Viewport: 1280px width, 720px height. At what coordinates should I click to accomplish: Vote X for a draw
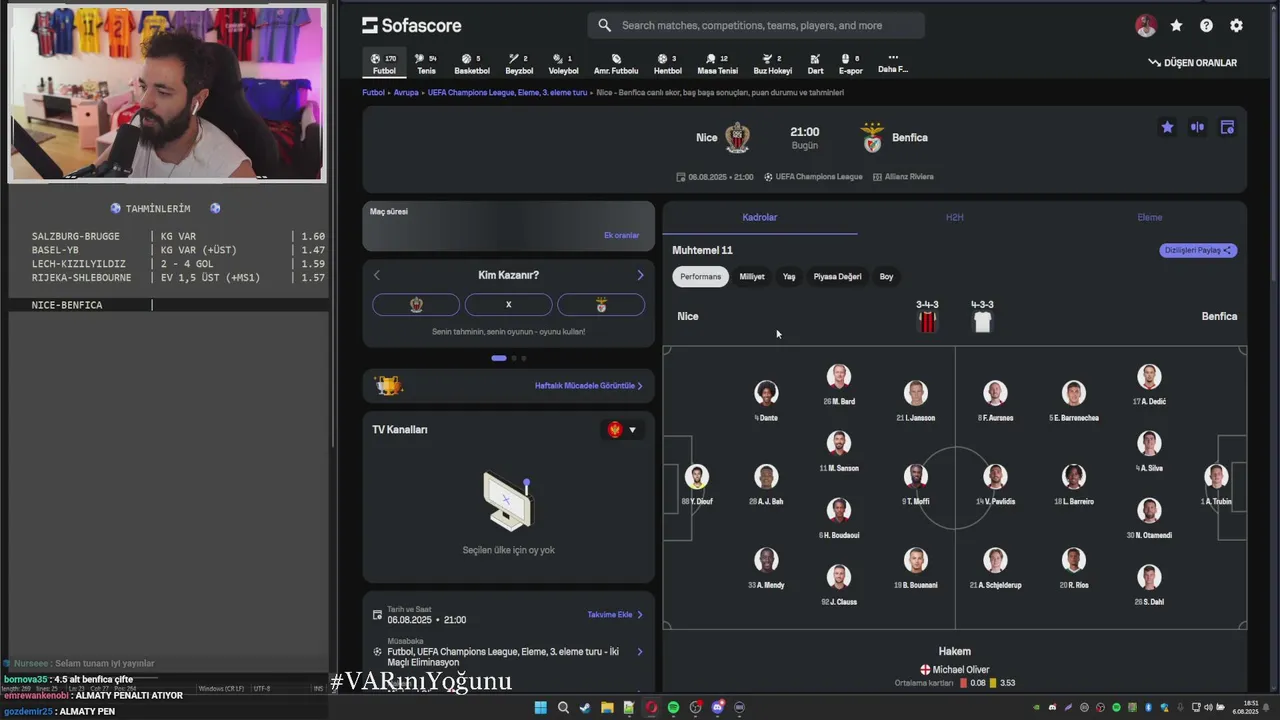click(x=508, y=304)
